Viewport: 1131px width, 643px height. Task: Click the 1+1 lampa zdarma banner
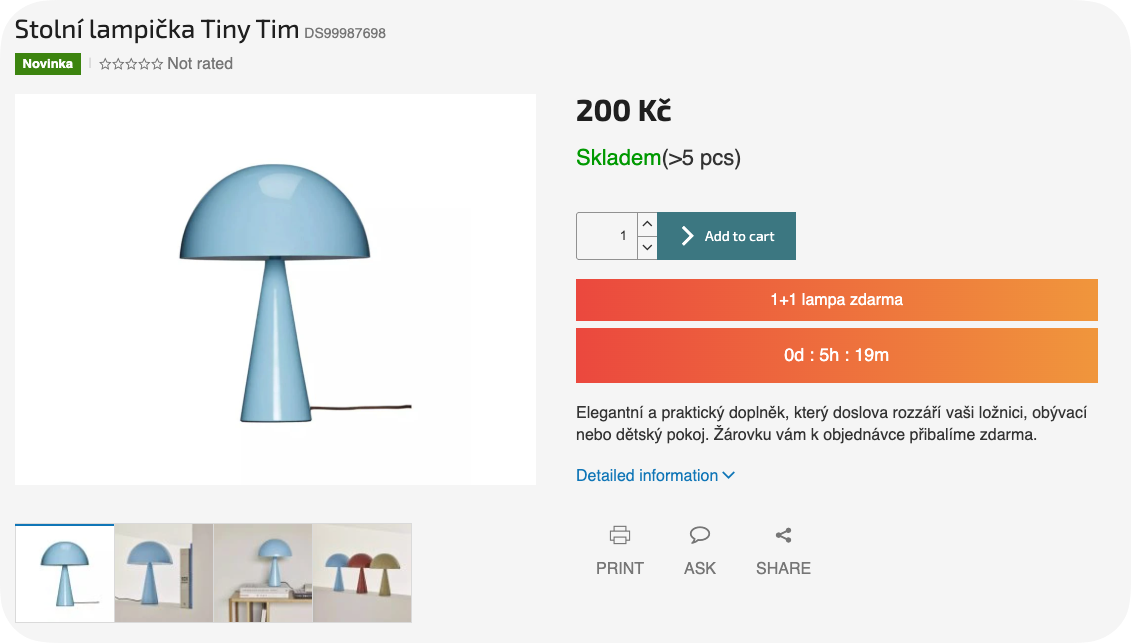coord(836,300)
